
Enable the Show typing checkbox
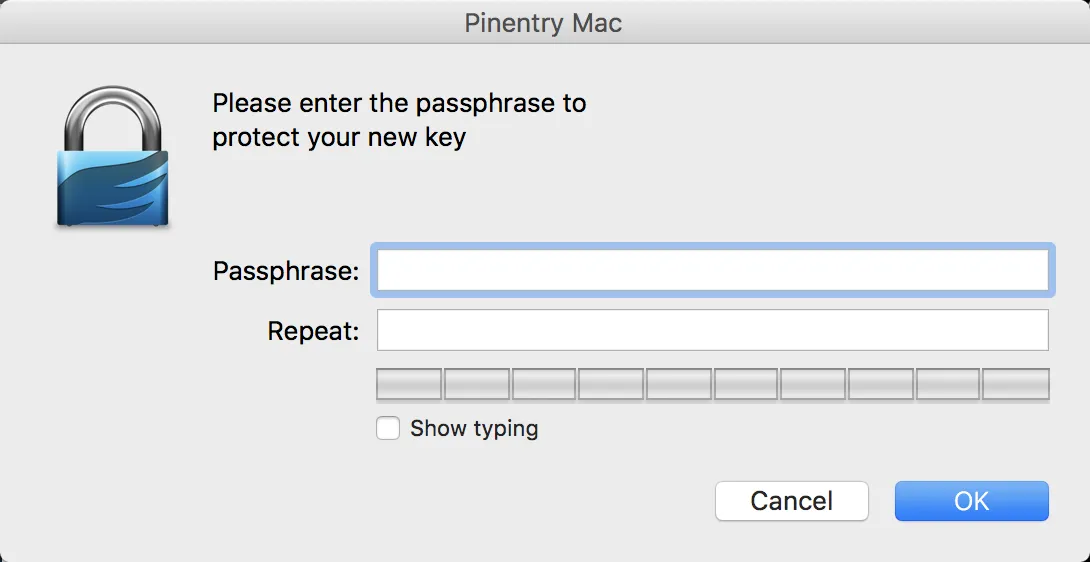coord(388,428)
